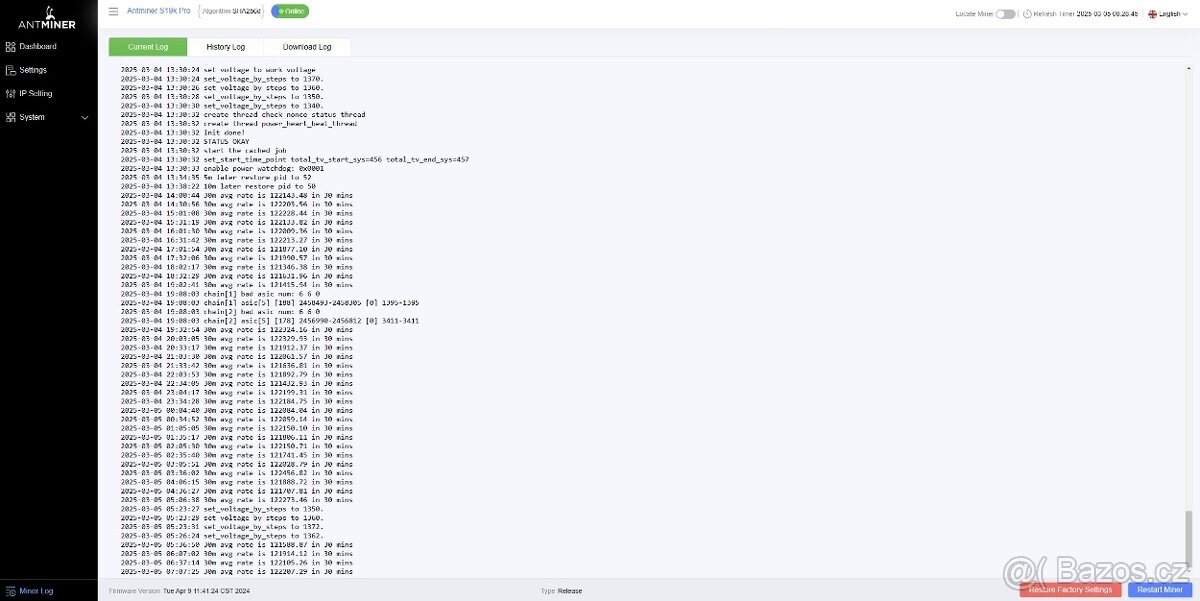The height and width of the screenshot is (601, 1200).
Task: Click 'start the cached job' log line
Action: (x=203, y=150)
